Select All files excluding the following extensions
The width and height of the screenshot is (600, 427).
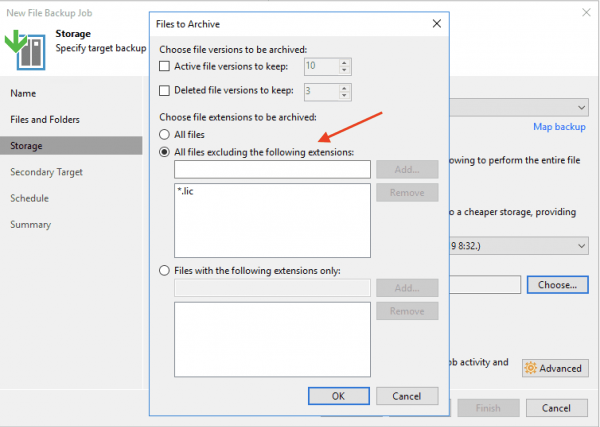tap(166, 152)
